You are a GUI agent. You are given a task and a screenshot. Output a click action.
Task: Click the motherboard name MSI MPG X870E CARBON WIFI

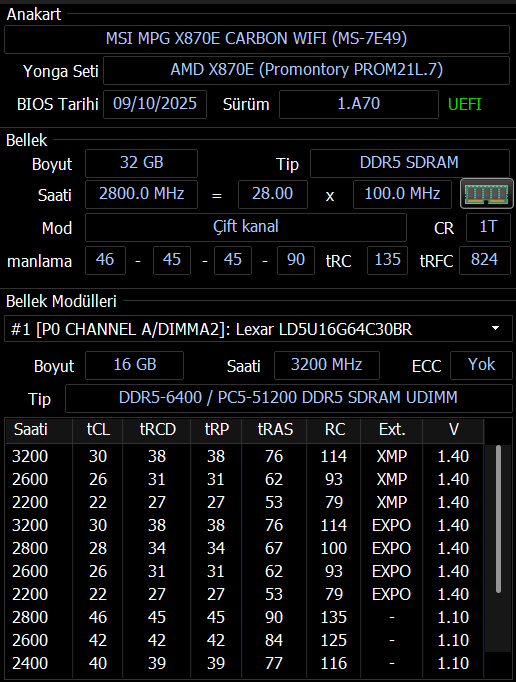point(257,39)
